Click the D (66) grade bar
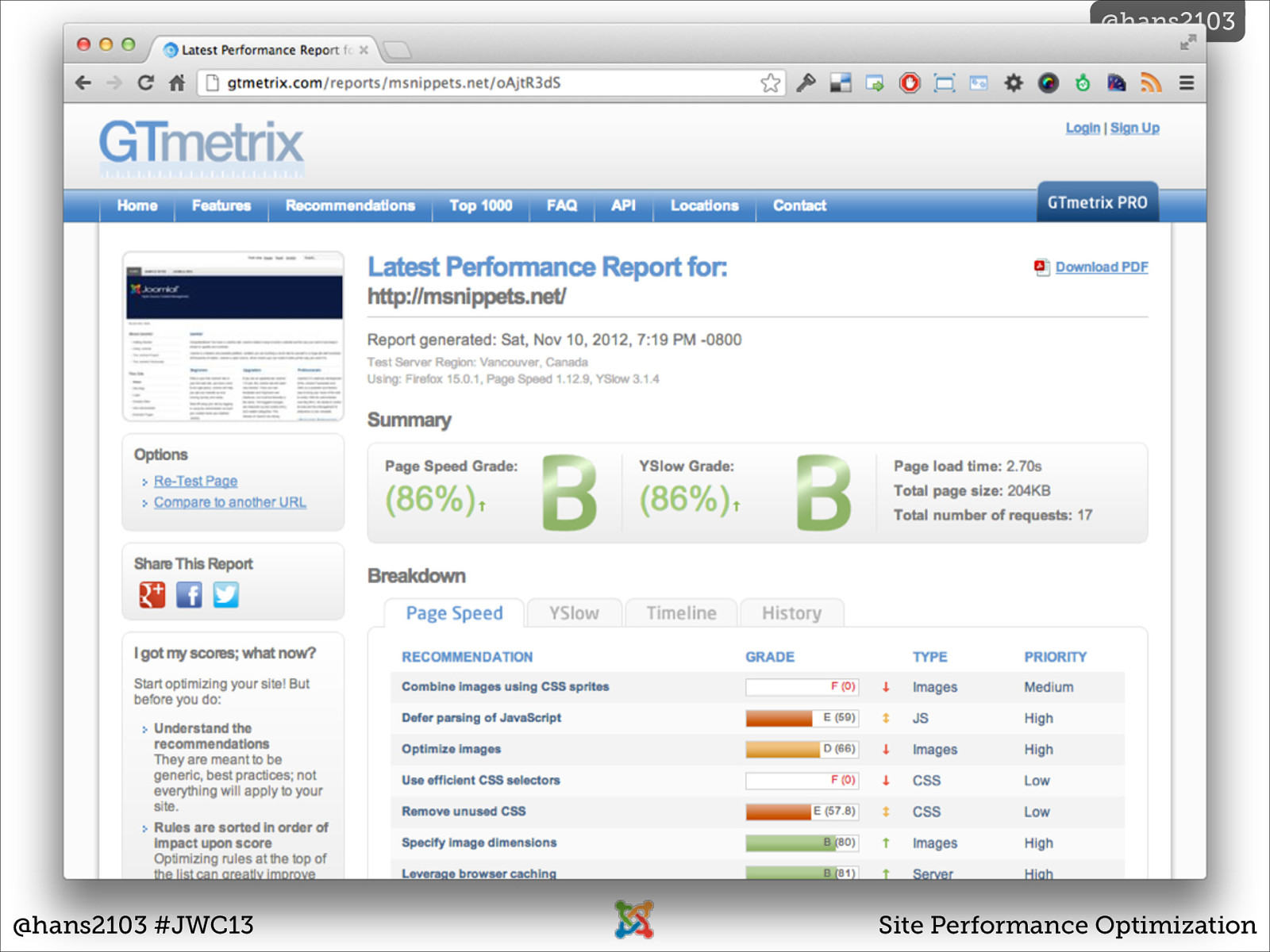 pos(802,749)
